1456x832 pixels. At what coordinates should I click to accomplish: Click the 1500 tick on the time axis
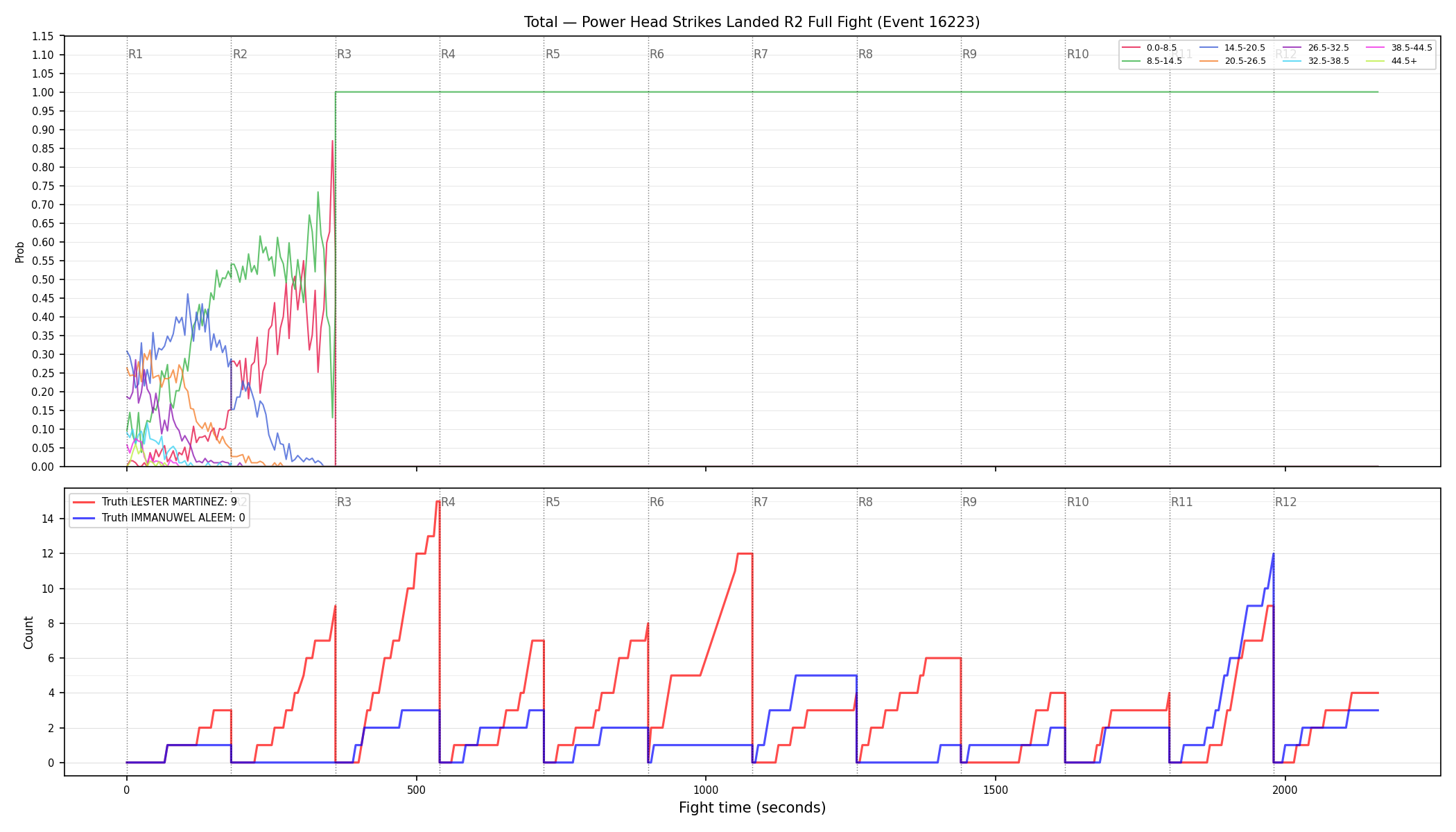click(x=996, y=790)
